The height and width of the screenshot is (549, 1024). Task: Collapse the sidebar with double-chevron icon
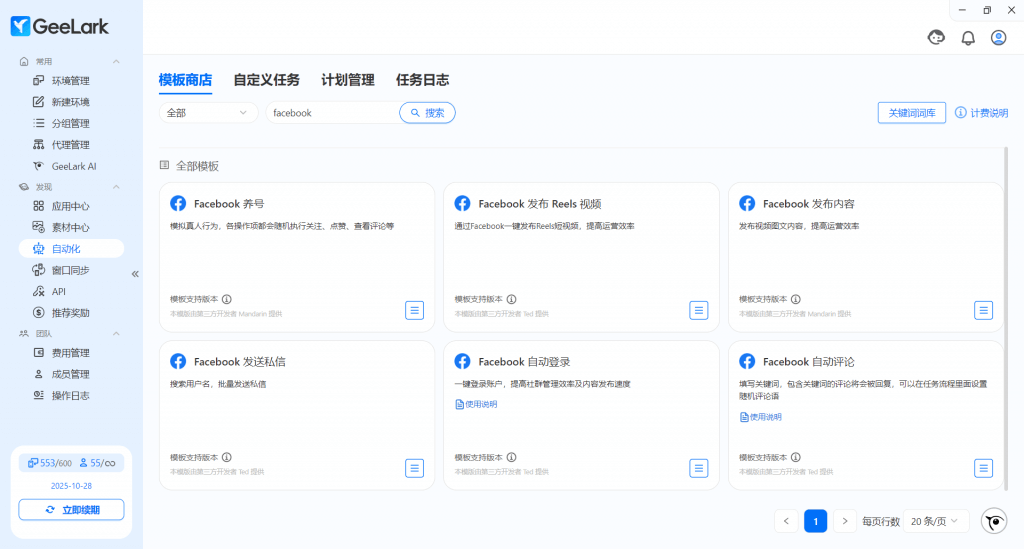tap(135, 273)
